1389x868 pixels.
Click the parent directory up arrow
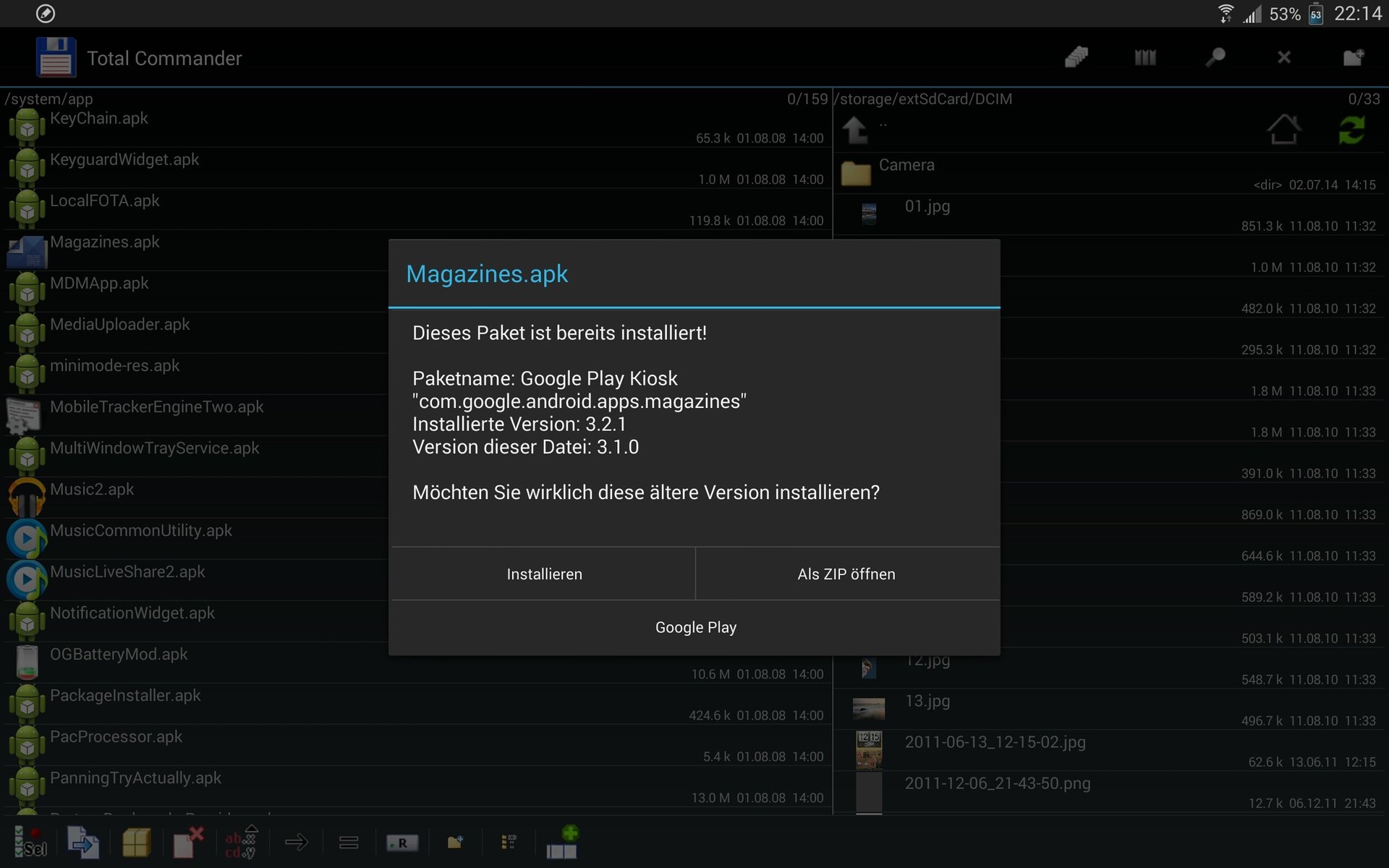click(855, 130)
